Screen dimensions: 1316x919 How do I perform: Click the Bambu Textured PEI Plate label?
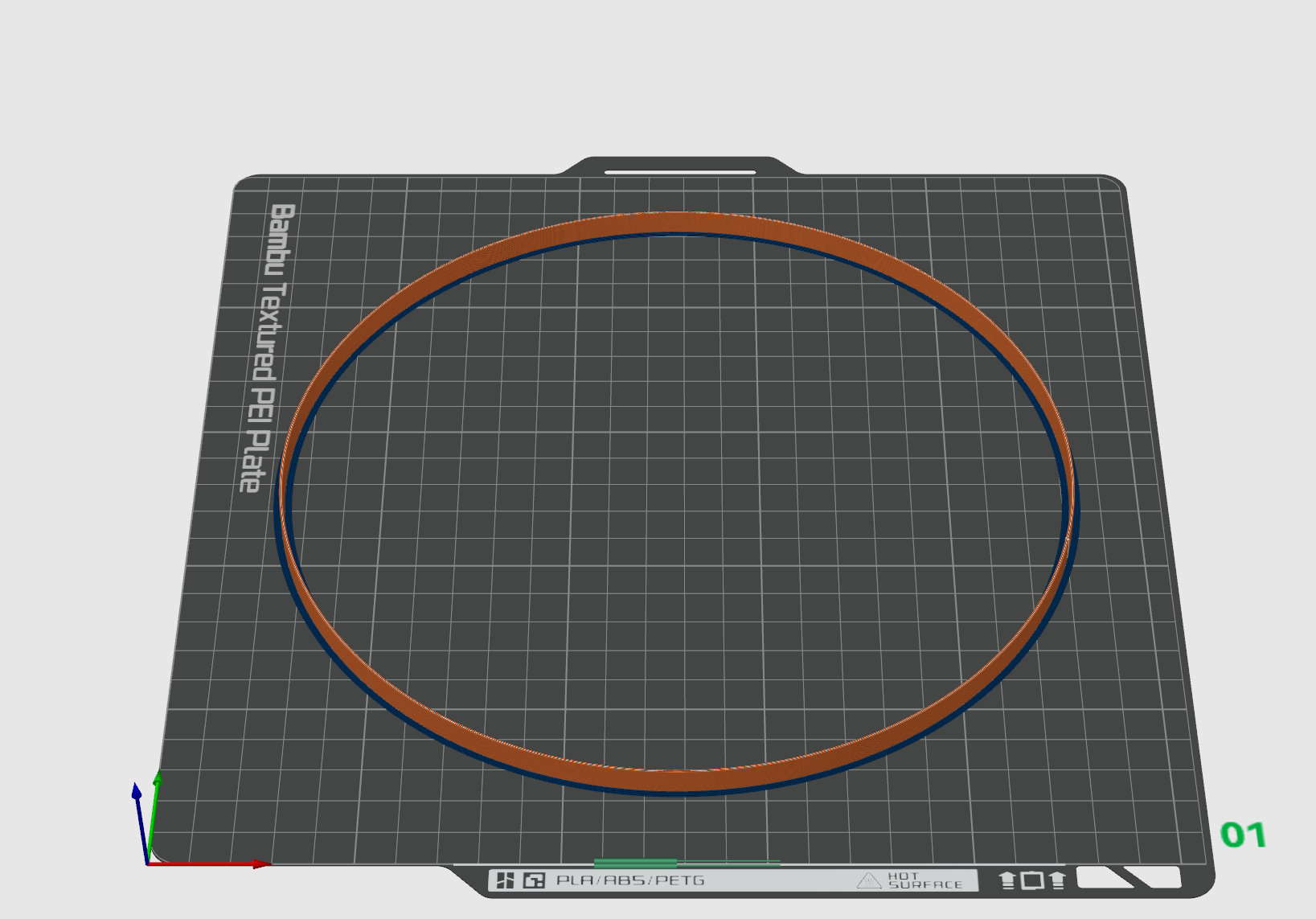(268, 347)
